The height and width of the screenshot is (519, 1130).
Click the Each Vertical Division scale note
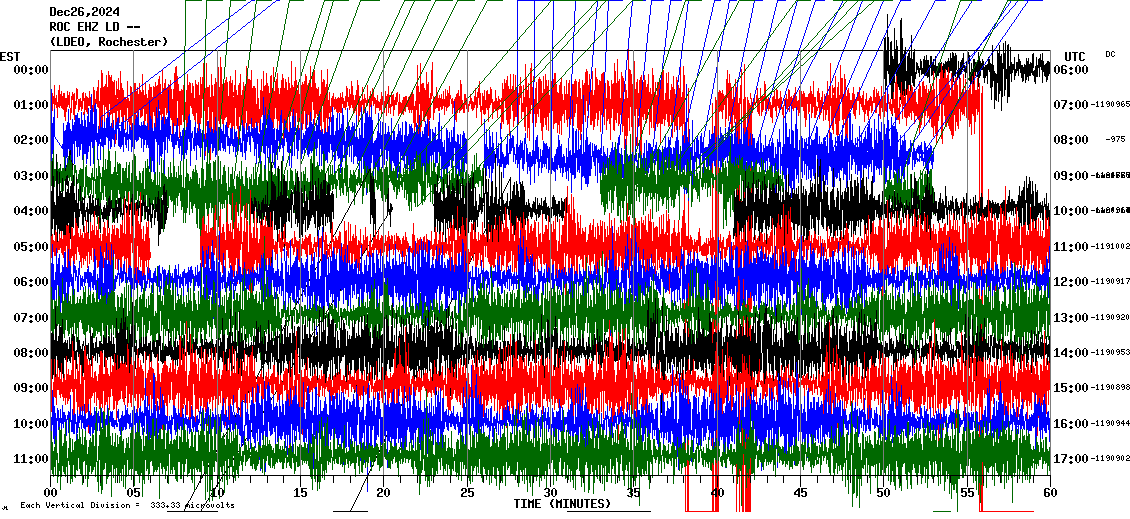coord(127,506)
